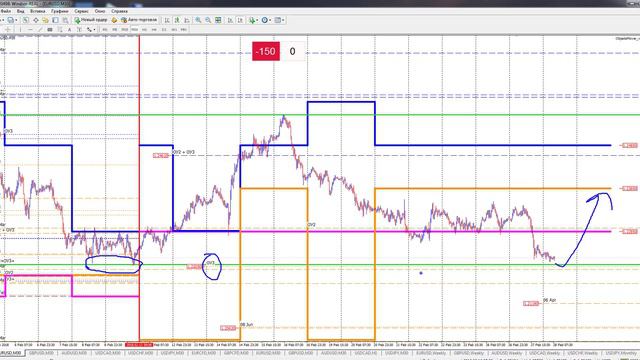The image size is (640, 360).
Task: Switch to M5 timeframe
Action: (115, 29)
